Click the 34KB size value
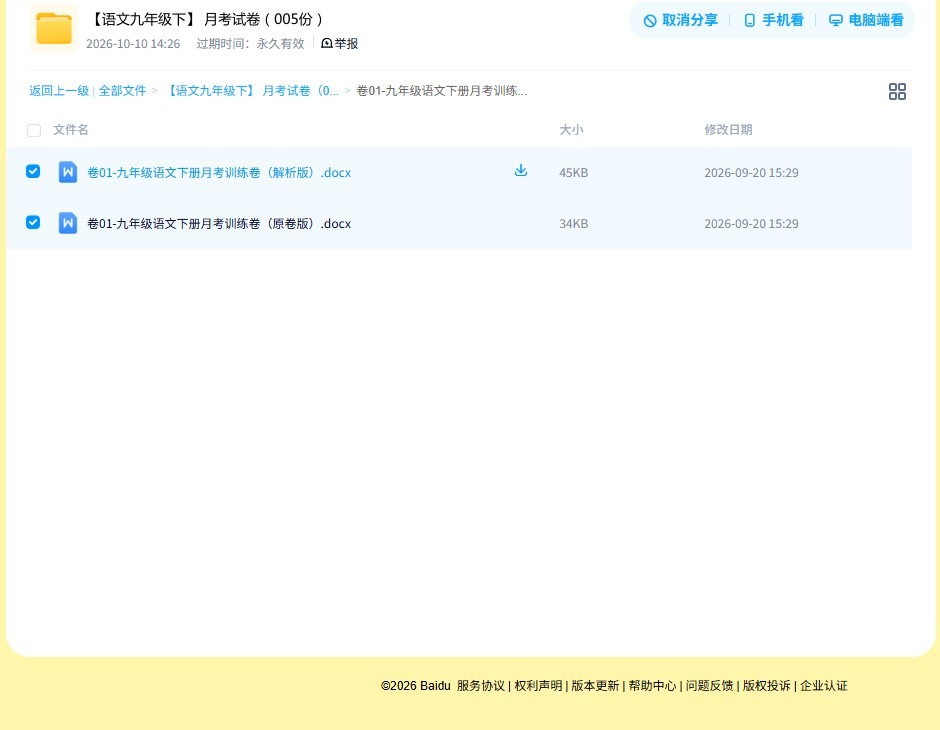 coord(574,224)
